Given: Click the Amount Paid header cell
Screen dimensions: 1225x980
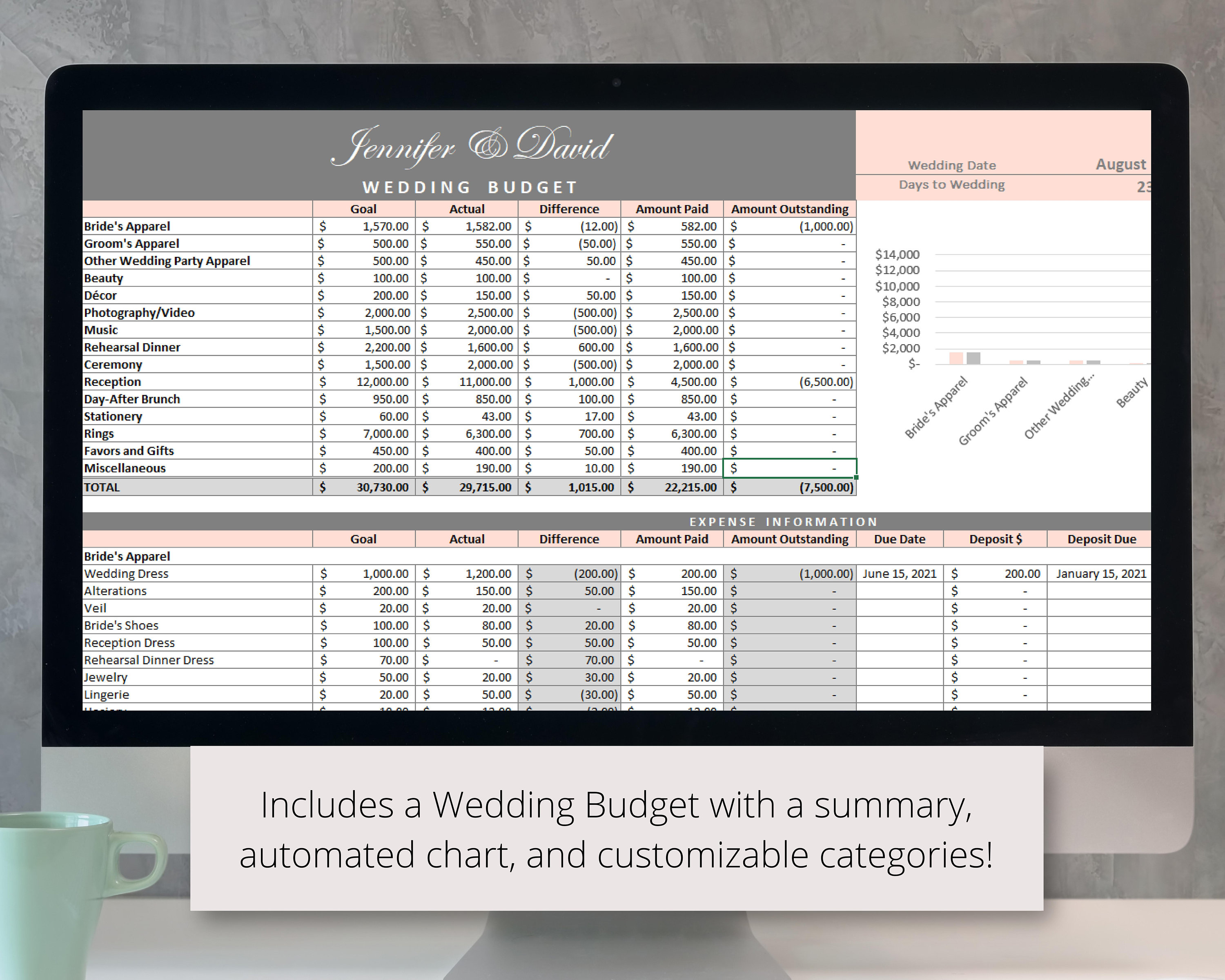Looking at the screenshot, I should point(672,209).
